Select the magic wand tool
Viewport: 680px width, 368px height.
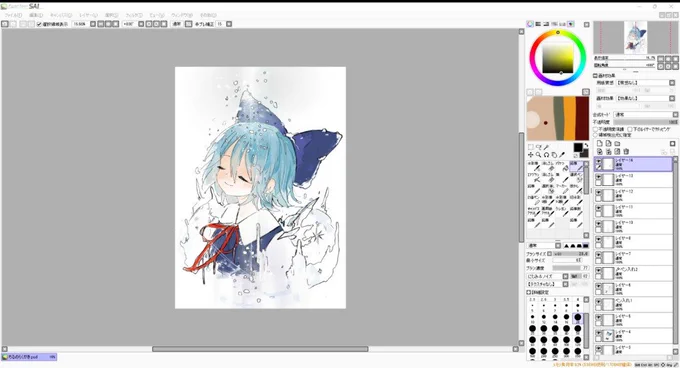coord(546,147)
